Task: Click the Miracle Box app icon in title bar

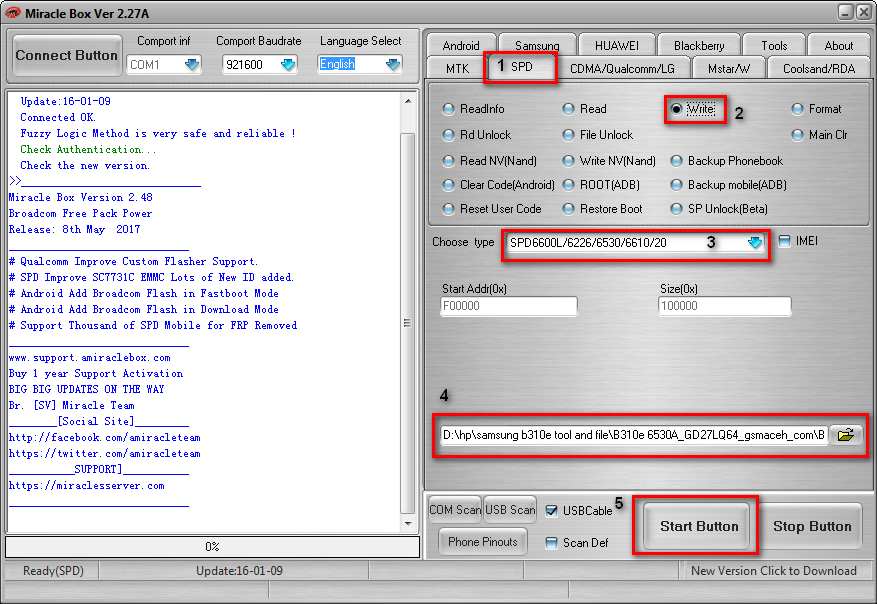Action: pos(12,13)
